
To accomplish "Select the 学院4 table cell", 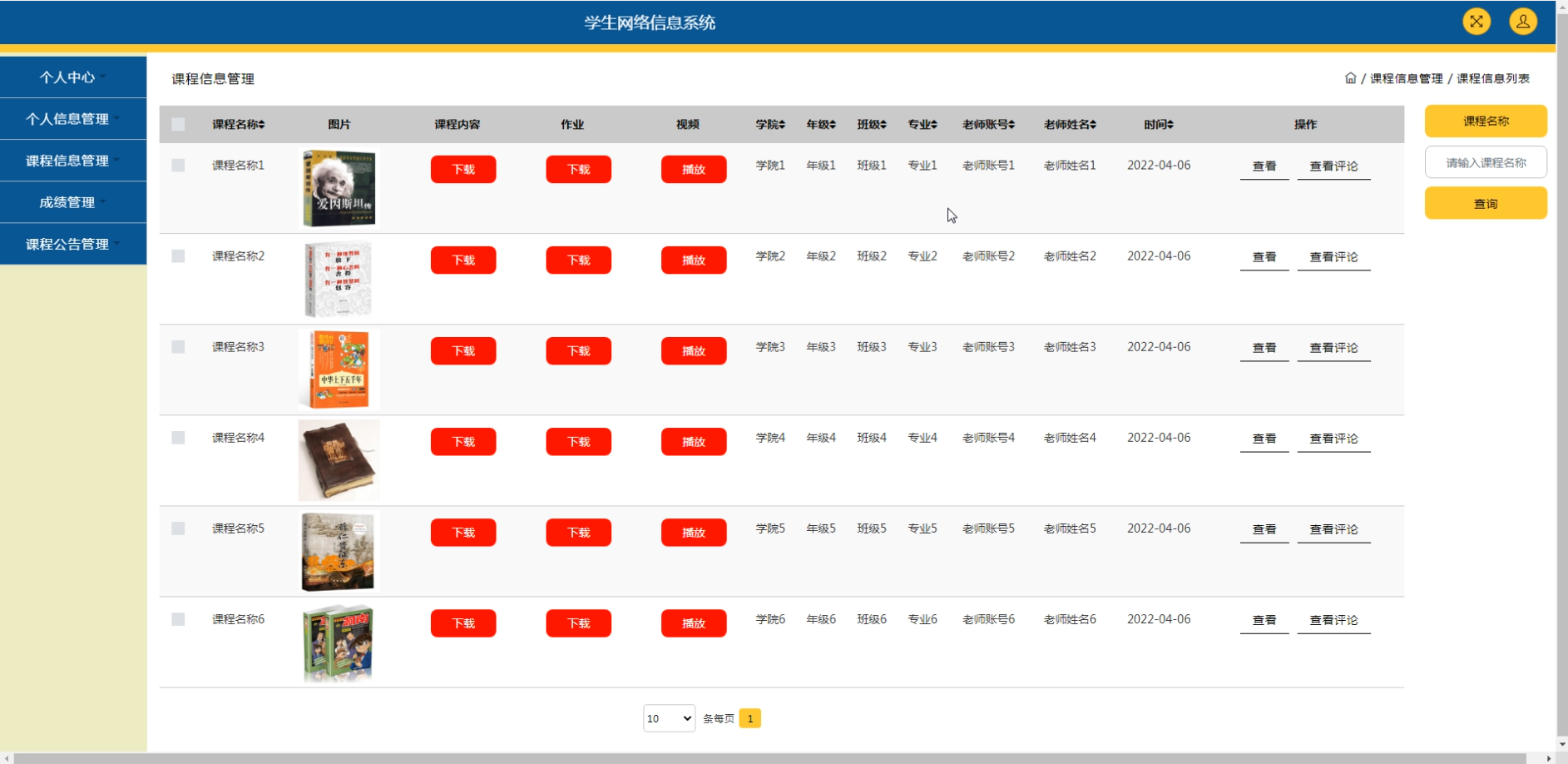I will pyautogui.click(x=770, y=438).
